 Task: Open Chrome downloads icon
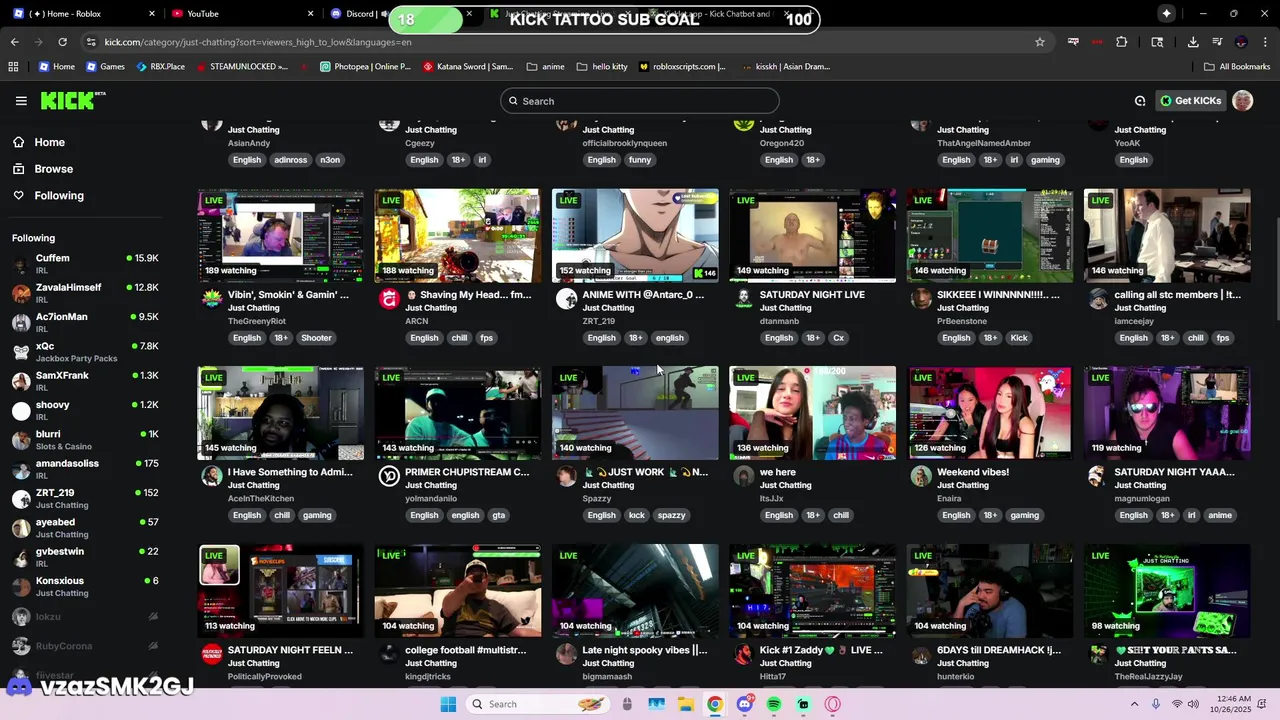tap(1193, 42)
